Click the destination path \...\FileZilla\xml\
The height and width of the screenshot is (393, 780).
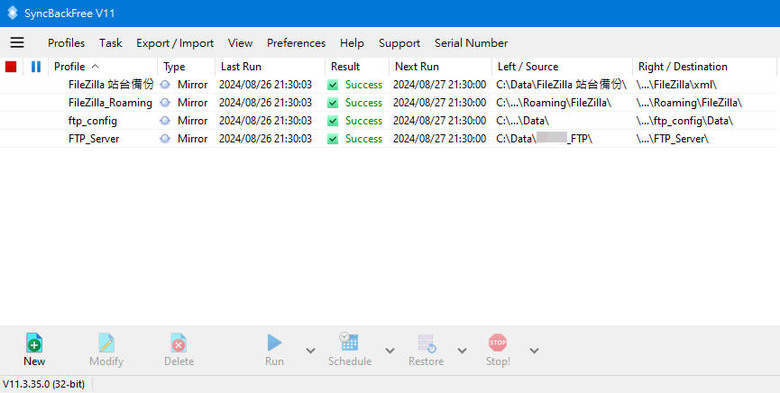pos(677,85)
